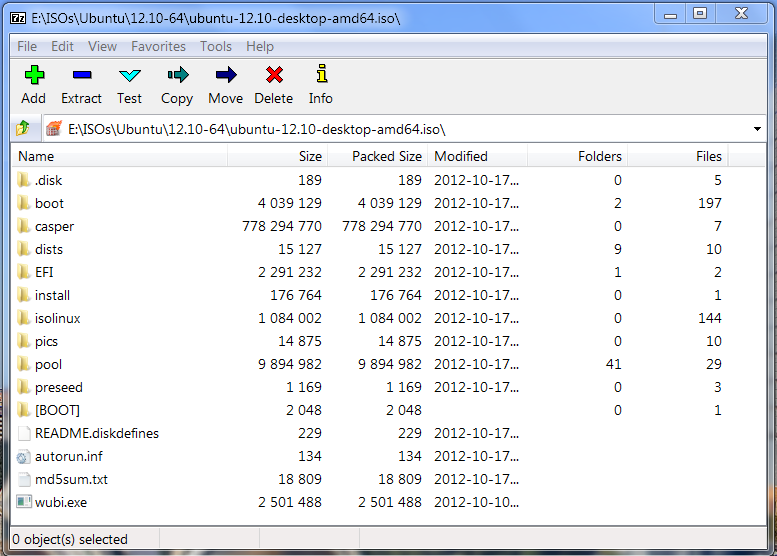Click the green Add plus icon

34,75
